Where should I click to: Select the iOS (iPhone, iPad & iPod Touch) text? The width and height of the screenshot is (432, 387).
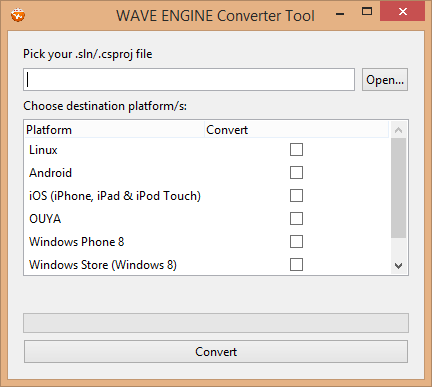(115, 196)
